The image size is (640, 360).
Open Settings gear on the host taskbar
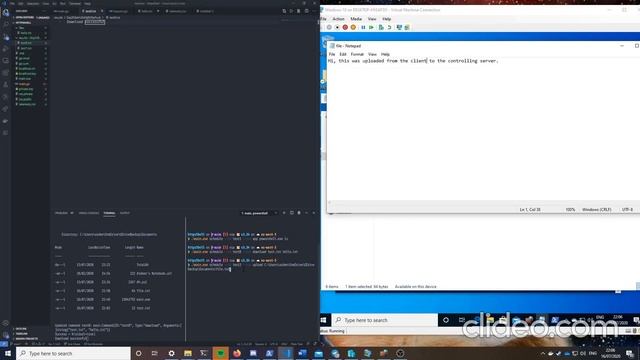pyautogui.click(x=171, y=353)
